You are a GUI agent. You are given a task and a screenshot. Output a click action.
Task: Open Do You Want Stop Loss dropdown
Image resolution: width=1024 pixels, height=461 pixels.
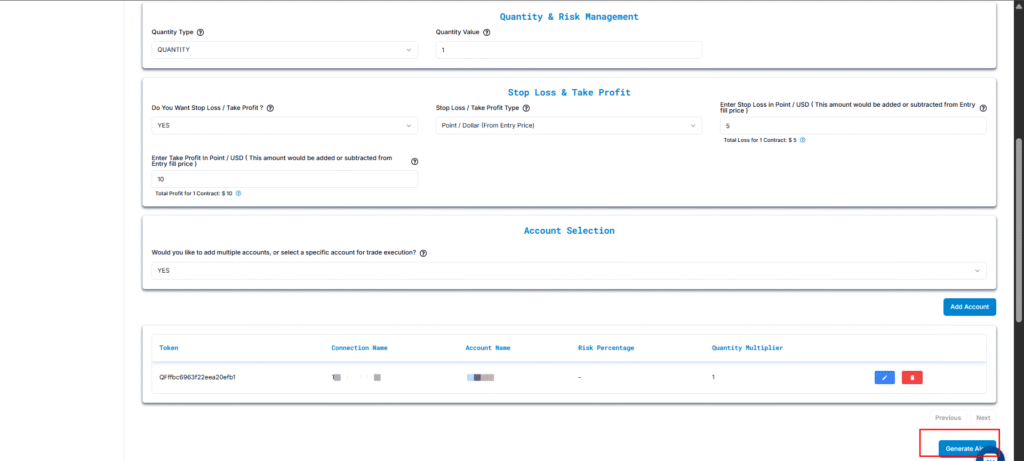point(285,125)
